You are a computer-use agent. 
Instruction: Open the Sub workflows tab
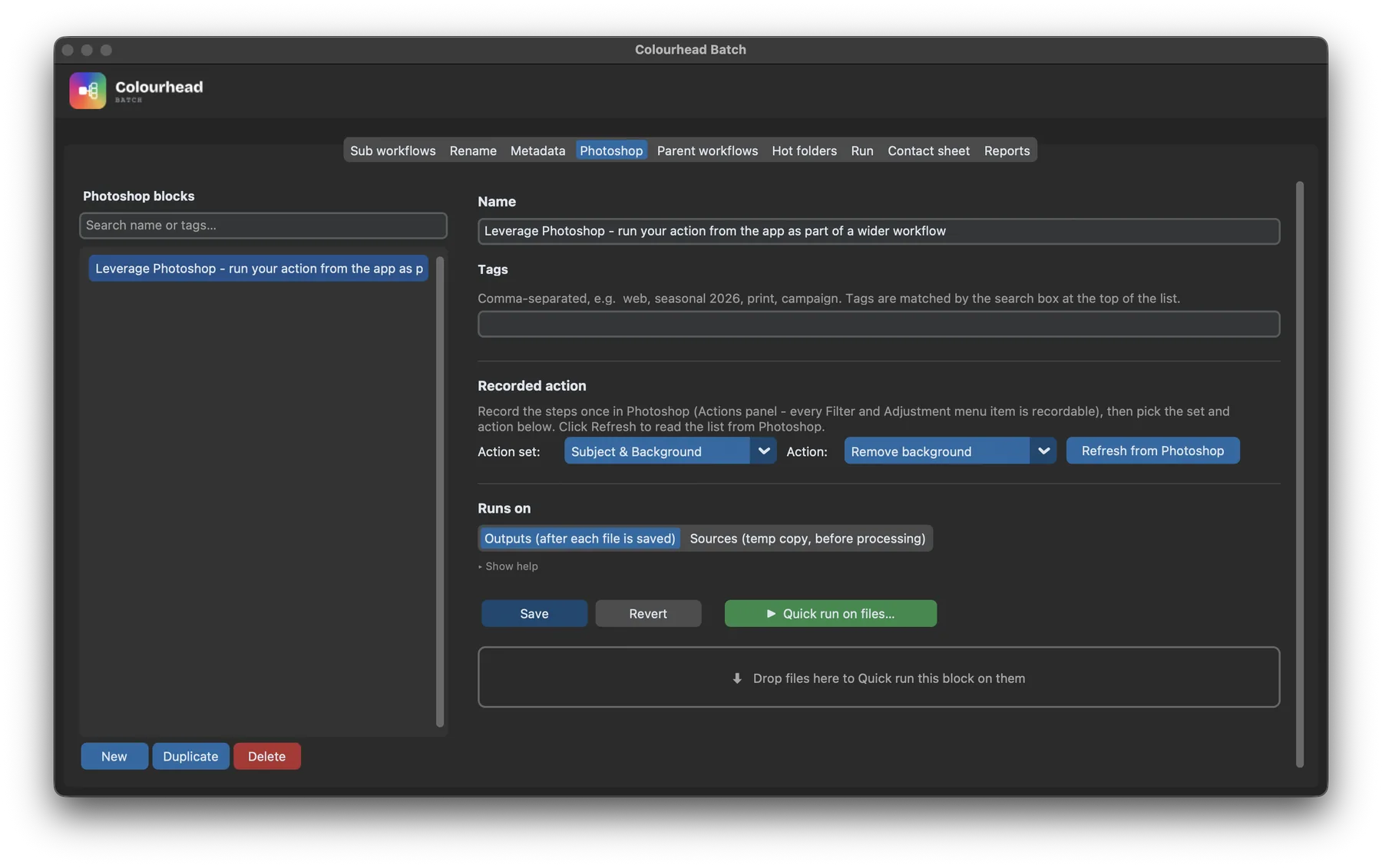click(392, 150)
